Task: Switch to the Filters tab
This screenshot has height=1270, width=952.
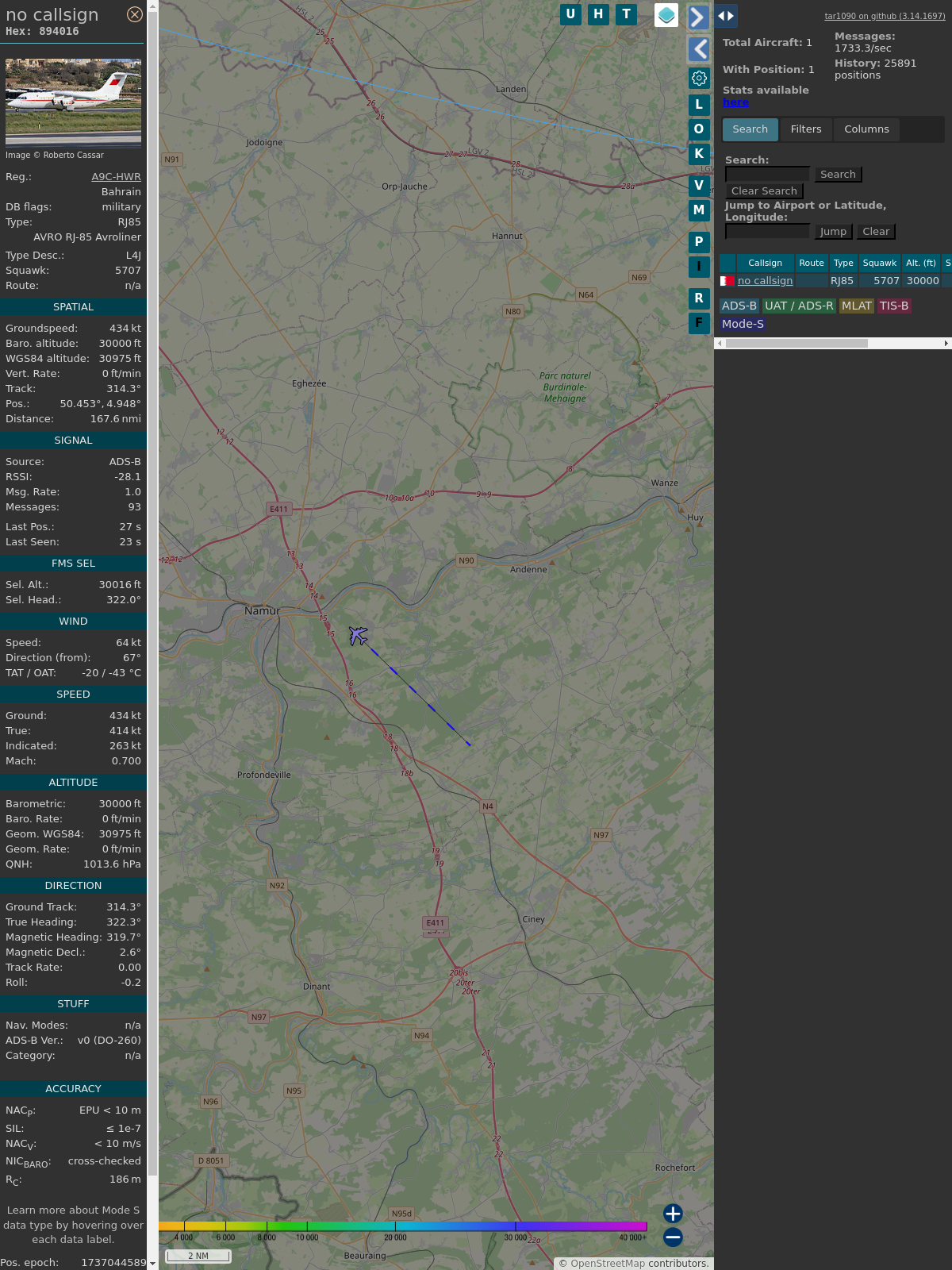Action: (x=806, y=129)
